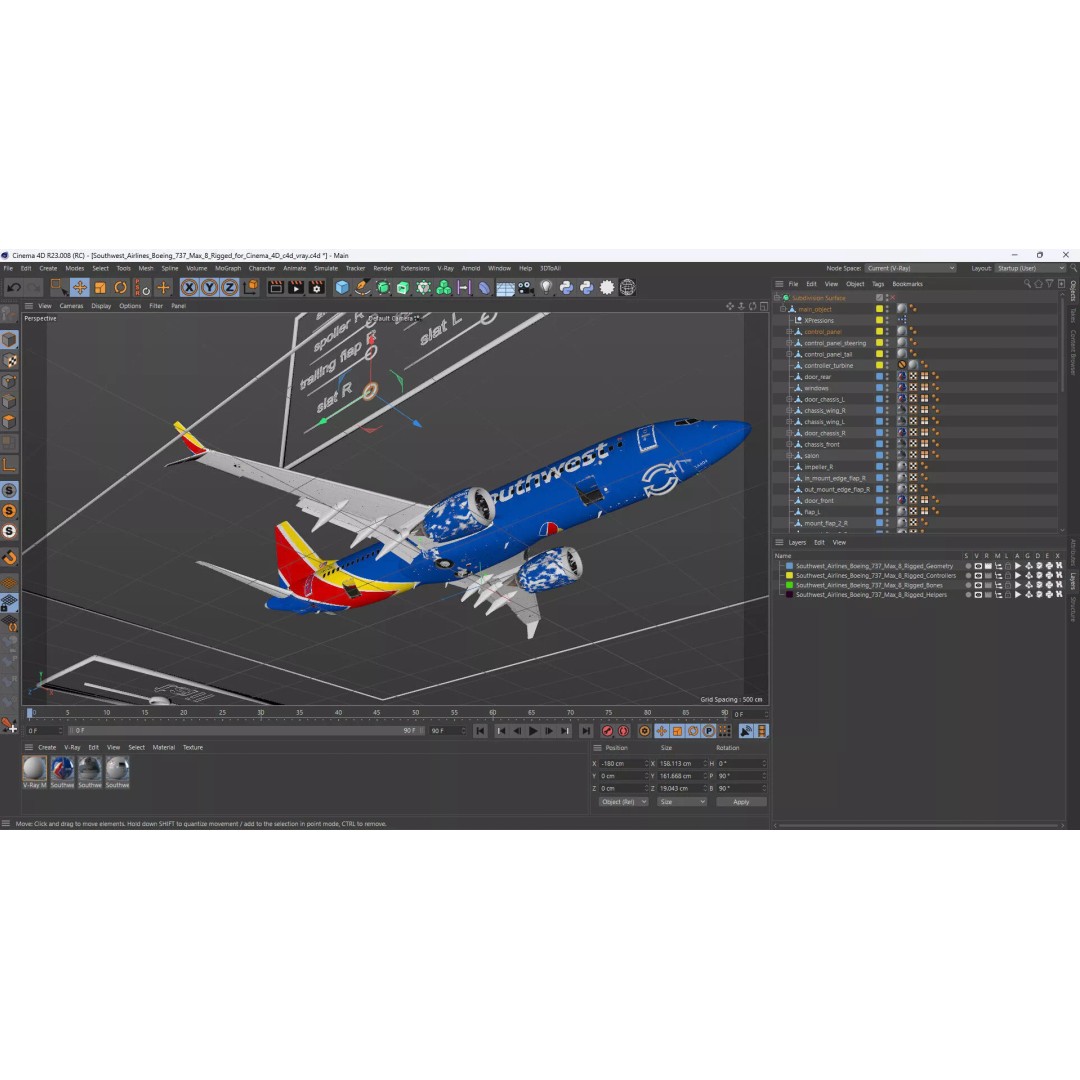Toggle Z axis lock
Image resolution: width=1080 pixels, height=1080 pixels.
click(229, 288)
